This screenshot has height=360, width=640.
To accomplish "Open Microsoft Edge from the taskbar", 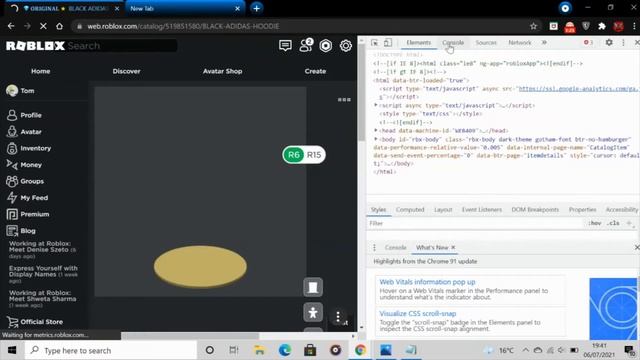I will point(284,350).
